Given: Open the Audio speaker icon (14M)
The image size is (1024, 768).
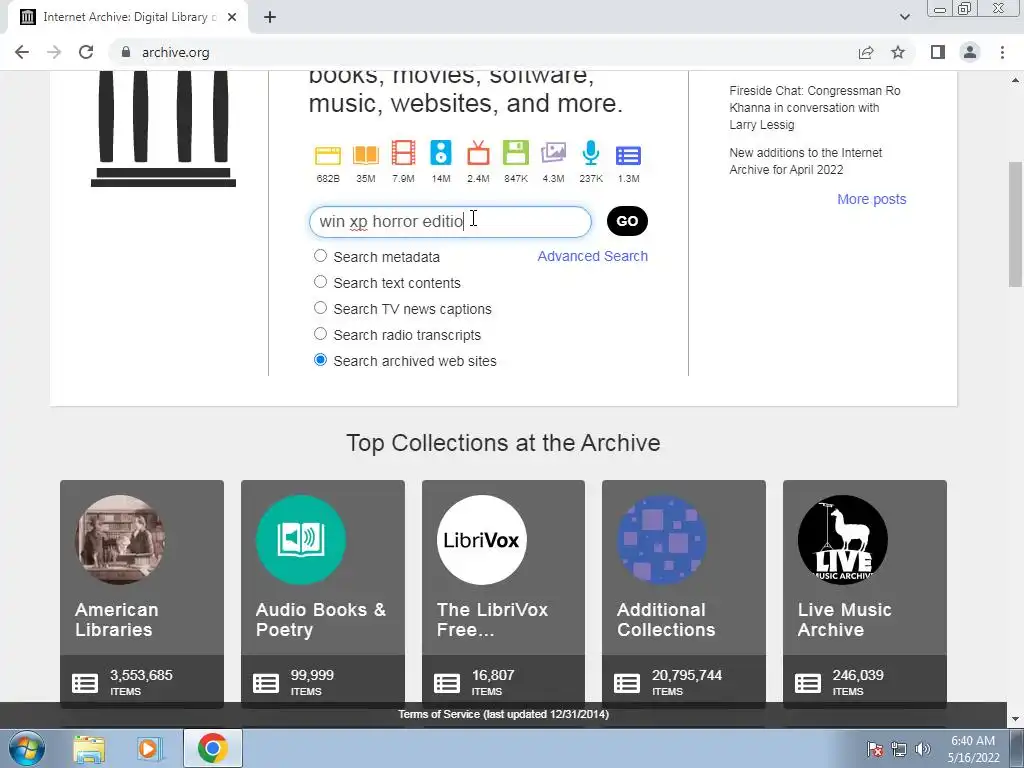Looking at the screenshot, I should pyautogui.click(x=441, y=153).
